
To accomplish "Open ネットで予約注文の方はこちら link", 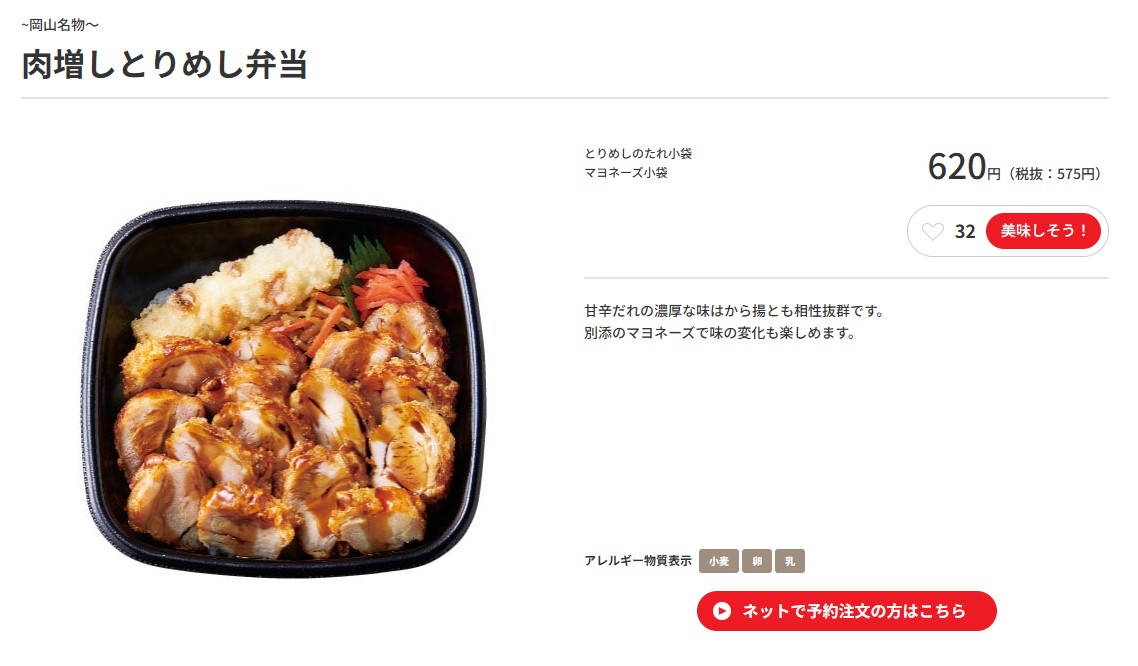I will tap(846, 611).
